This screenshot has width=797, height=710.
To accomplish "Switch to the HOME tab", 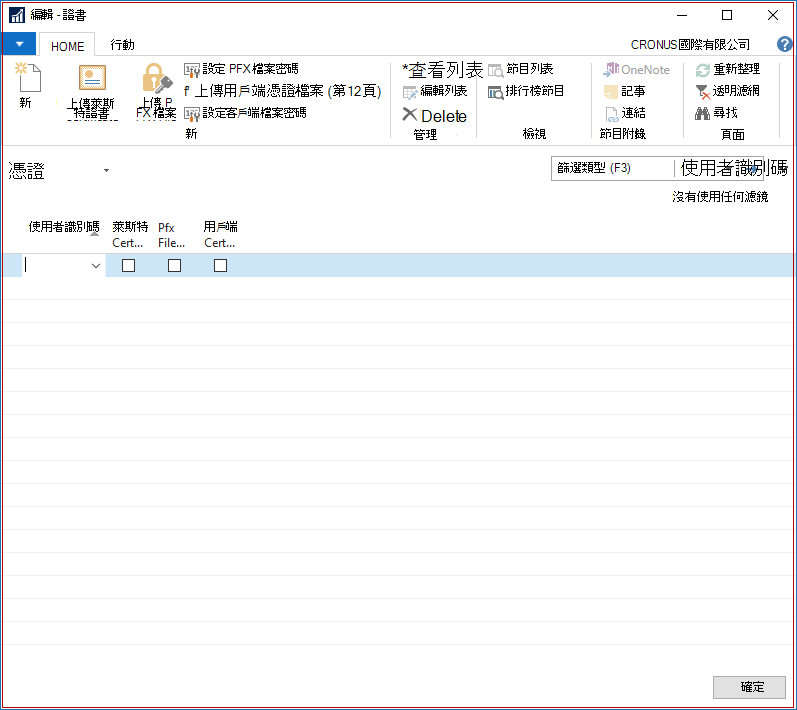I will [67, 46].
